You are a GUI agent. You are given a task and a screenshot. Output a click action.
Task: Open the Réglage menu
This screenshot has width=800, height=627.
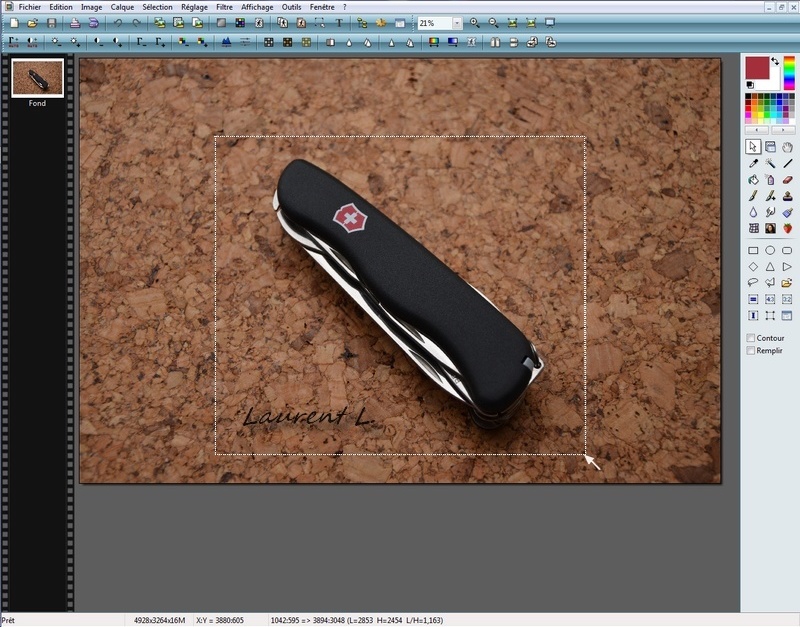(x=194, y=7)
